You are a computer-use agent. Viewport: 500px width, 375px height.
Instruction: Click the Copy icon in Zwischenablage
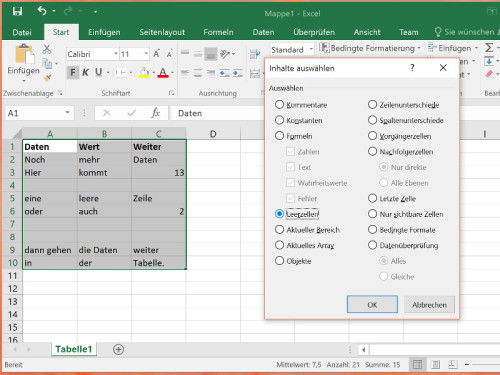(47, 63)
